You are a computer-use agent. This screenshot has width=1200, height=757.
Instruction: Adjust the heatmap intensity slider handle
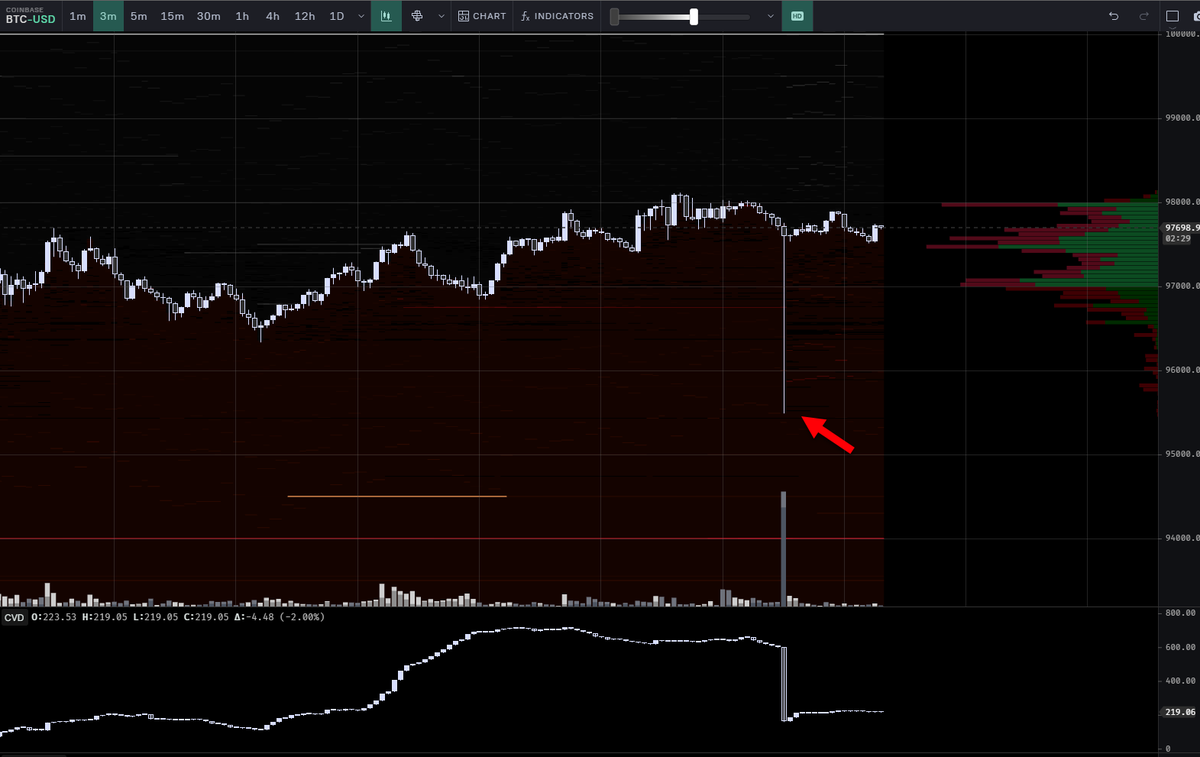point(693,16)
